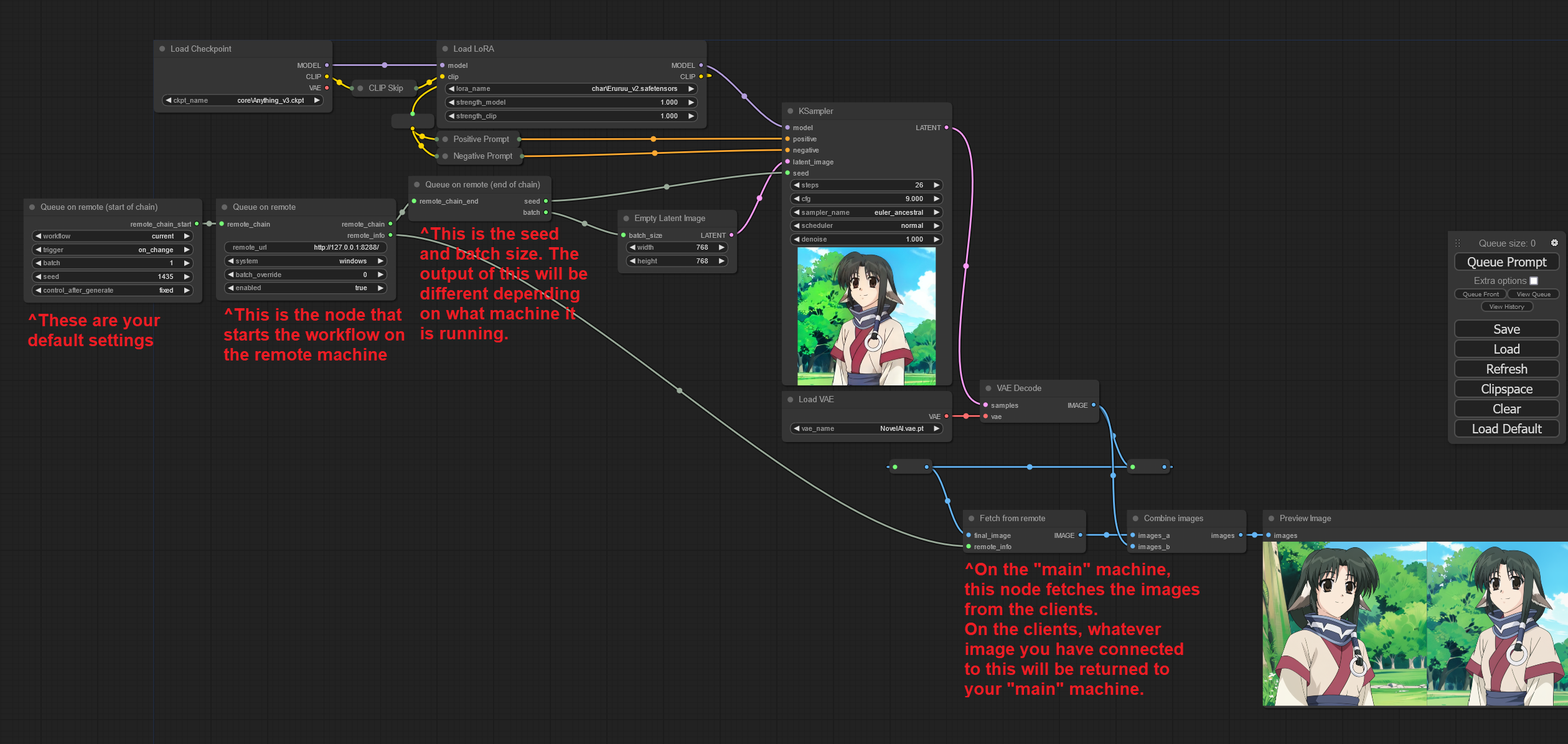Collapse the KSampler node via its title dot
Screen dimensions: 1568x744
click(x=790, y=111)
